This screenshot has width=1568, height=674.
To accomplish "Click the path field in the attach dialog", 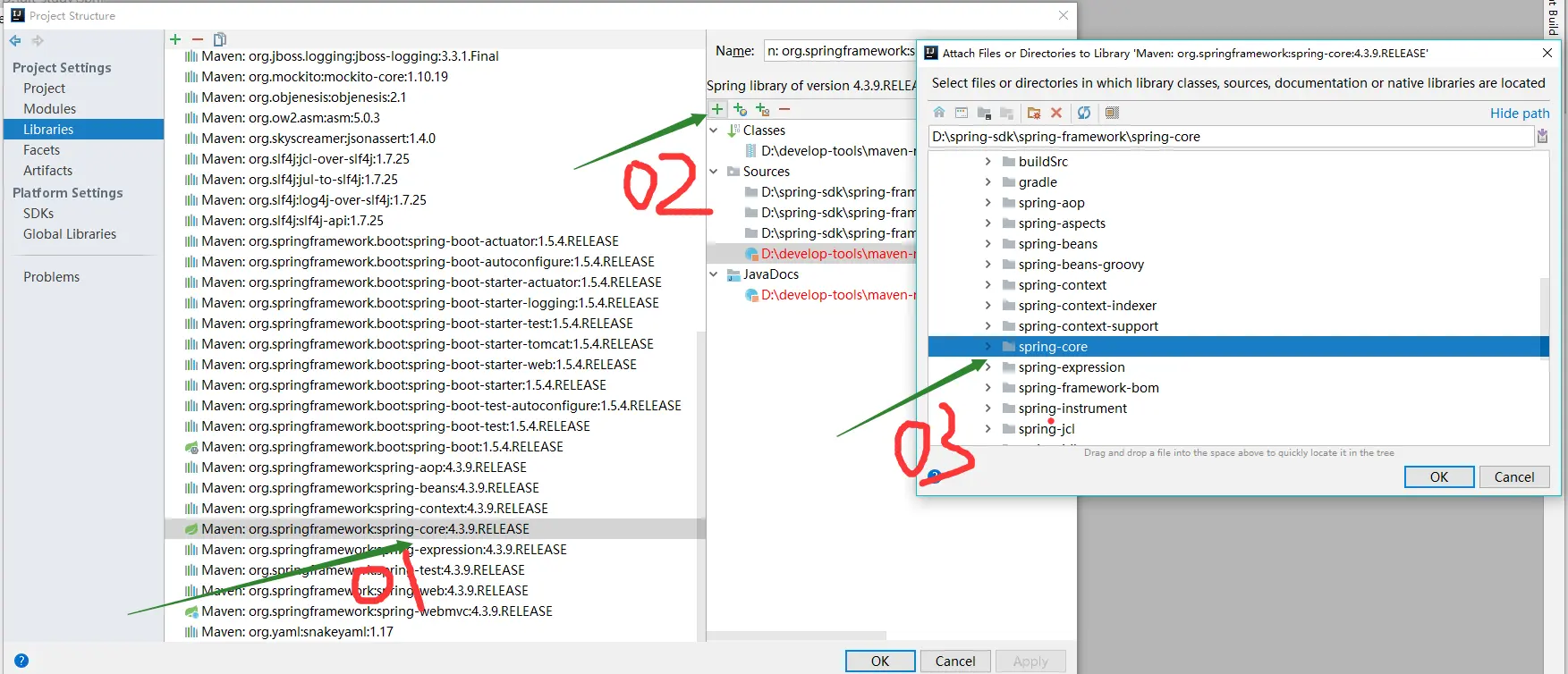I will (1231, 137).
